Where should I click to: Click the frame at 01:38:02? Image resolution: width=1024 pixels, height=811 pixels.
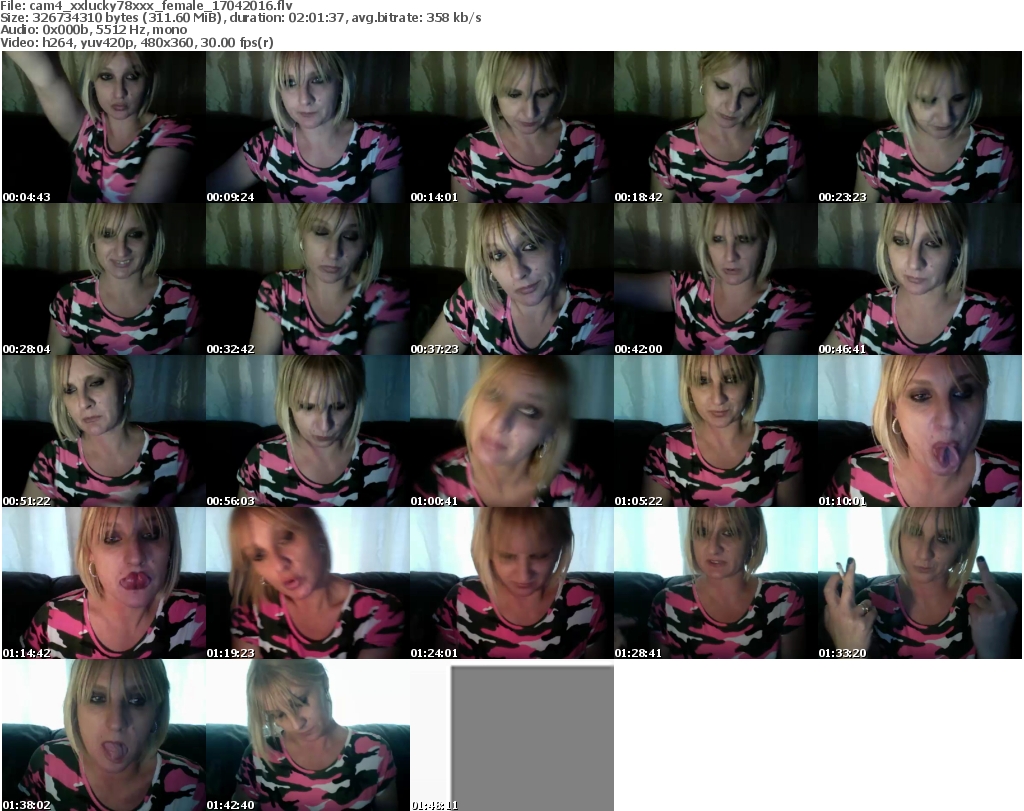104,735
